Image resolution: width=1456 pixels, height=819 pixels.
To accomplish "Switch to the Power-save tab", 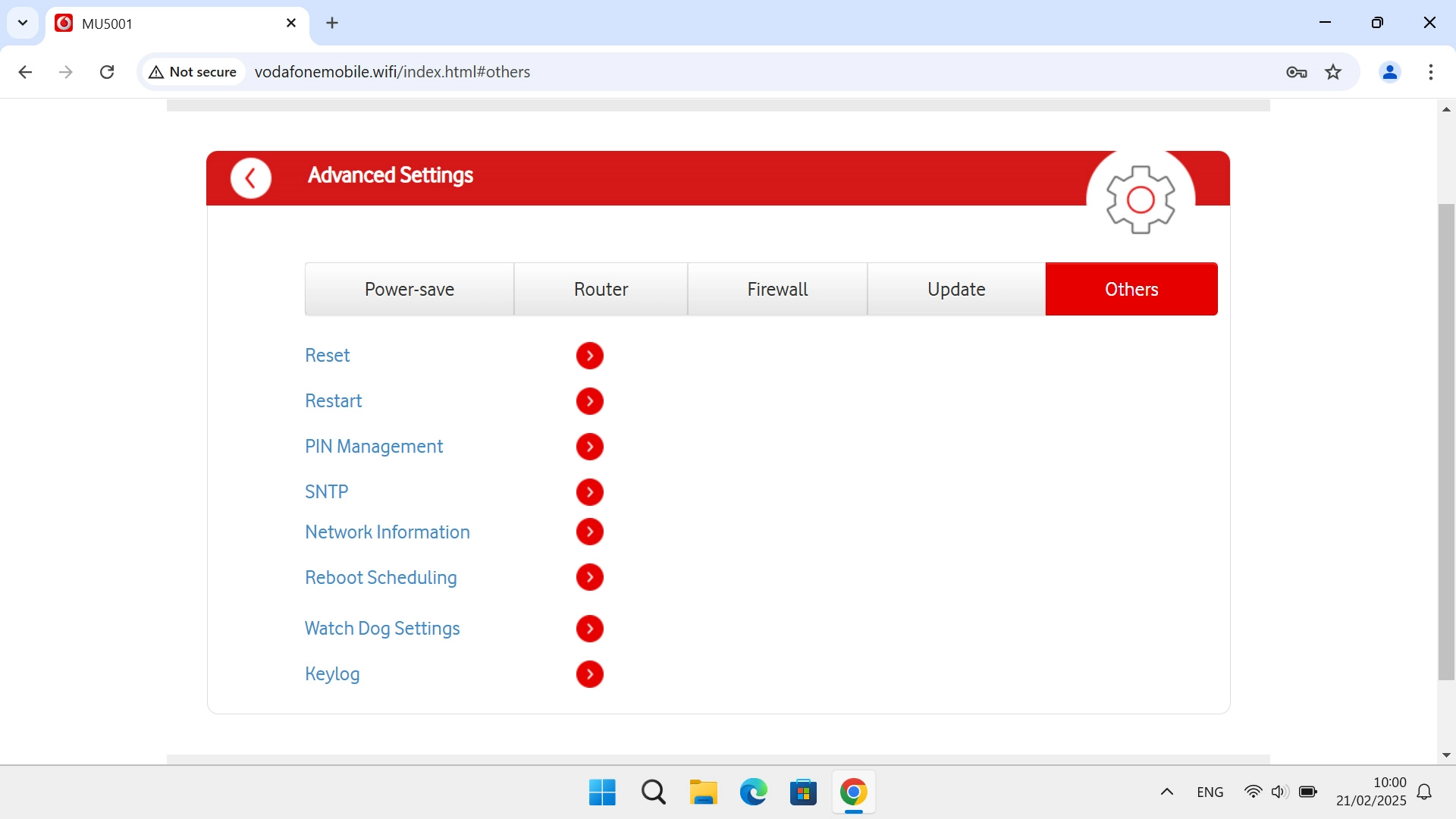I will [409, 289].
